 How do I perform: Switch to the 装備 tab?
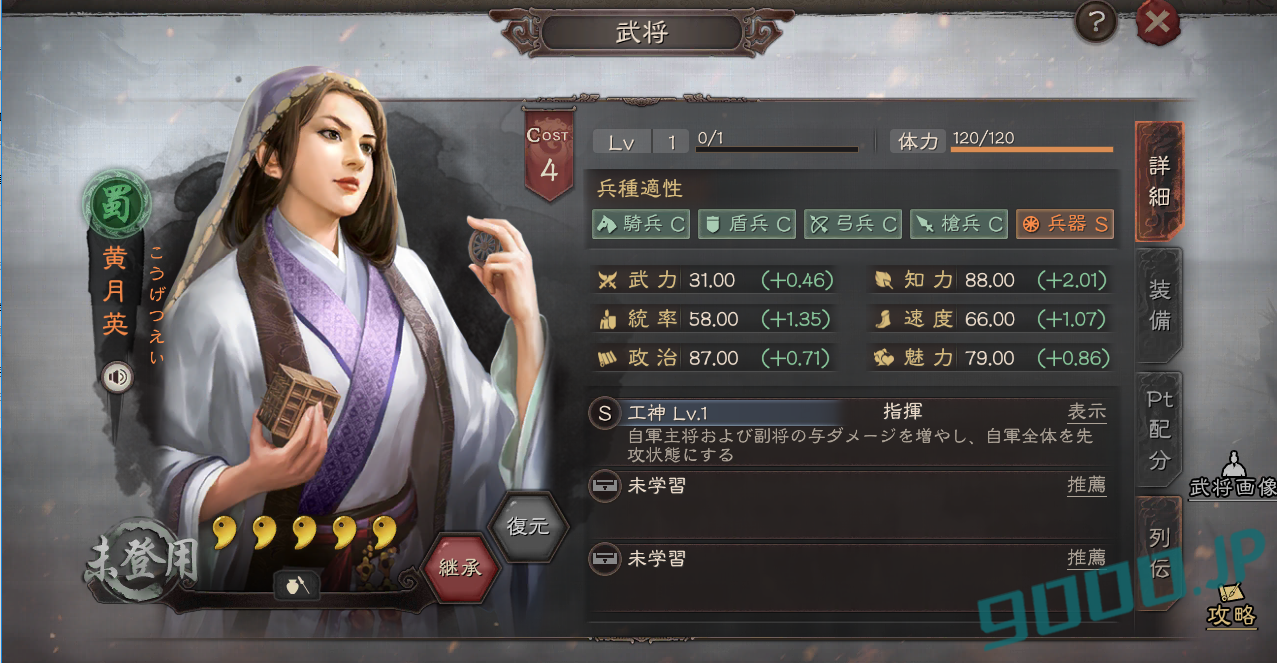pyautogui.click(x=1159, y=305)
